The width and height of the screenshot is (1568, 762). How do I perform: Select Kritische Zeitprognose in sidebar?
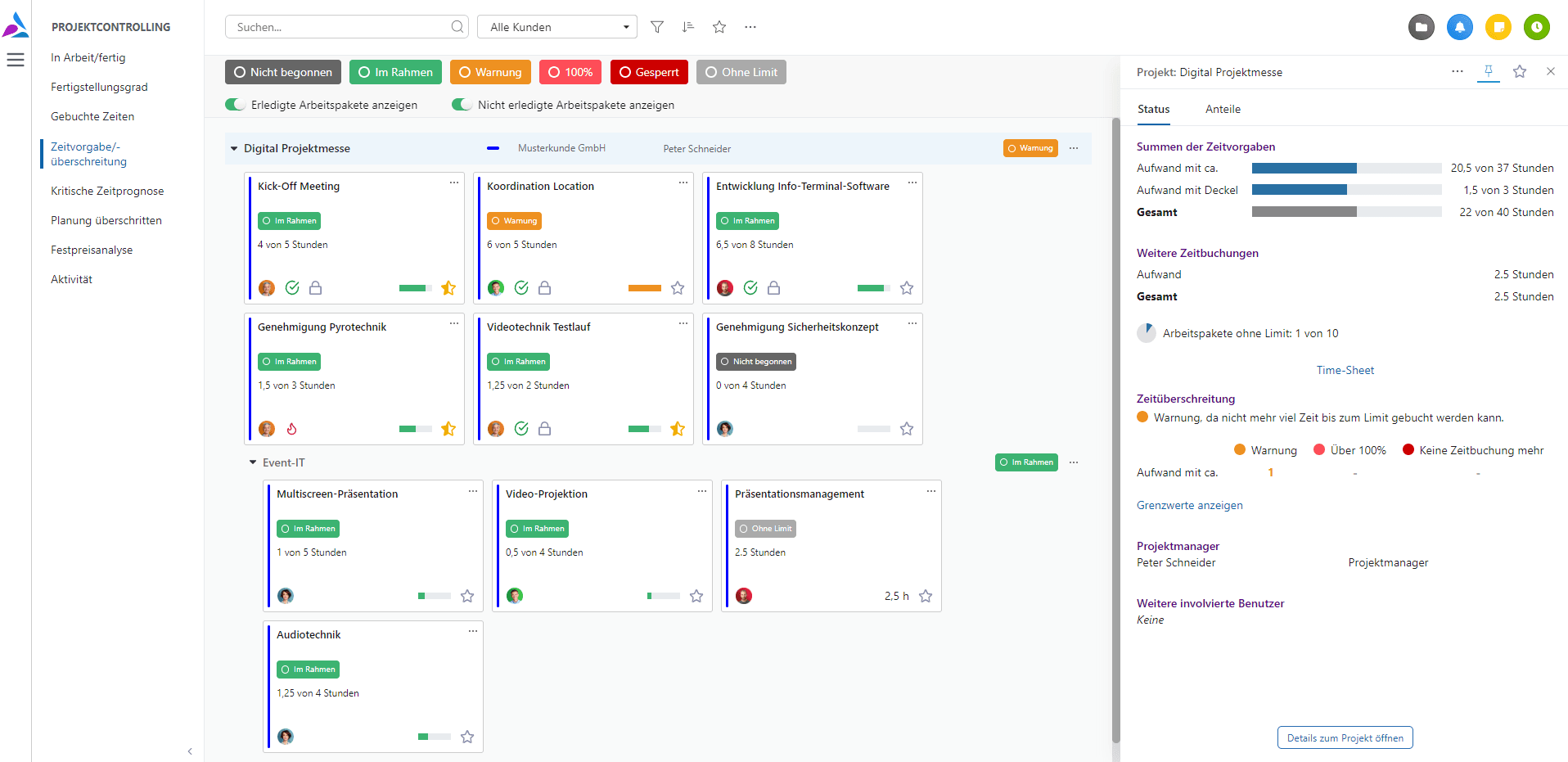(x=107, y=191)
